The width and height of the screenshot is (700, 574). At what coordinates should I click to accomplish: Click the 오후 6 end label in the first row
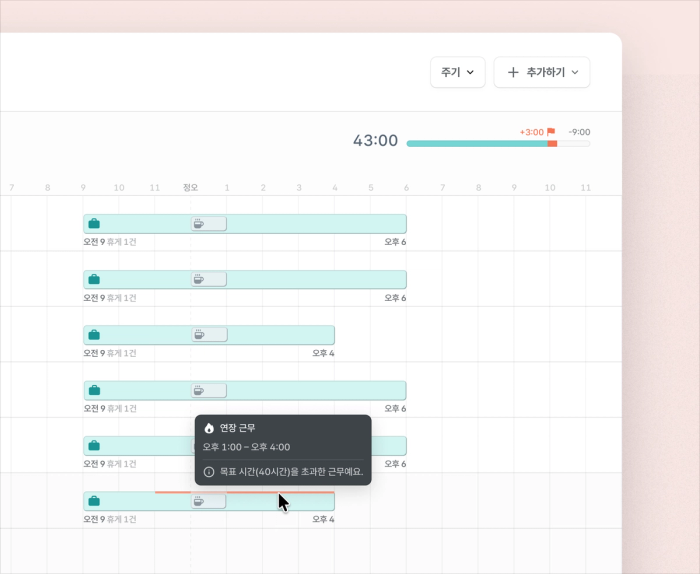pos(395,242)
